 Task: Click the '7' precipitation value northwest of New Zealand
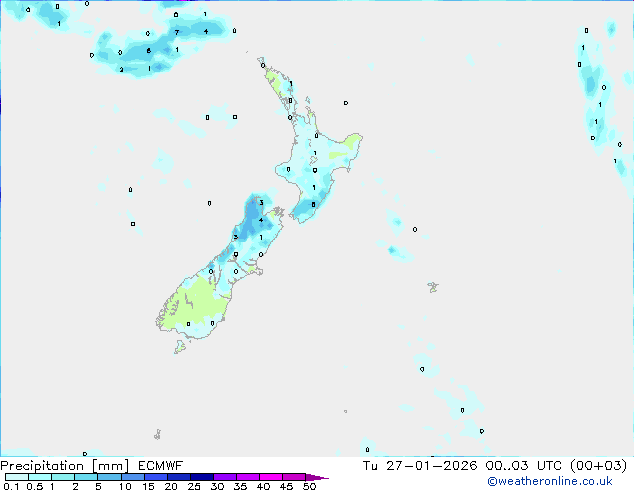pos(177,32)
